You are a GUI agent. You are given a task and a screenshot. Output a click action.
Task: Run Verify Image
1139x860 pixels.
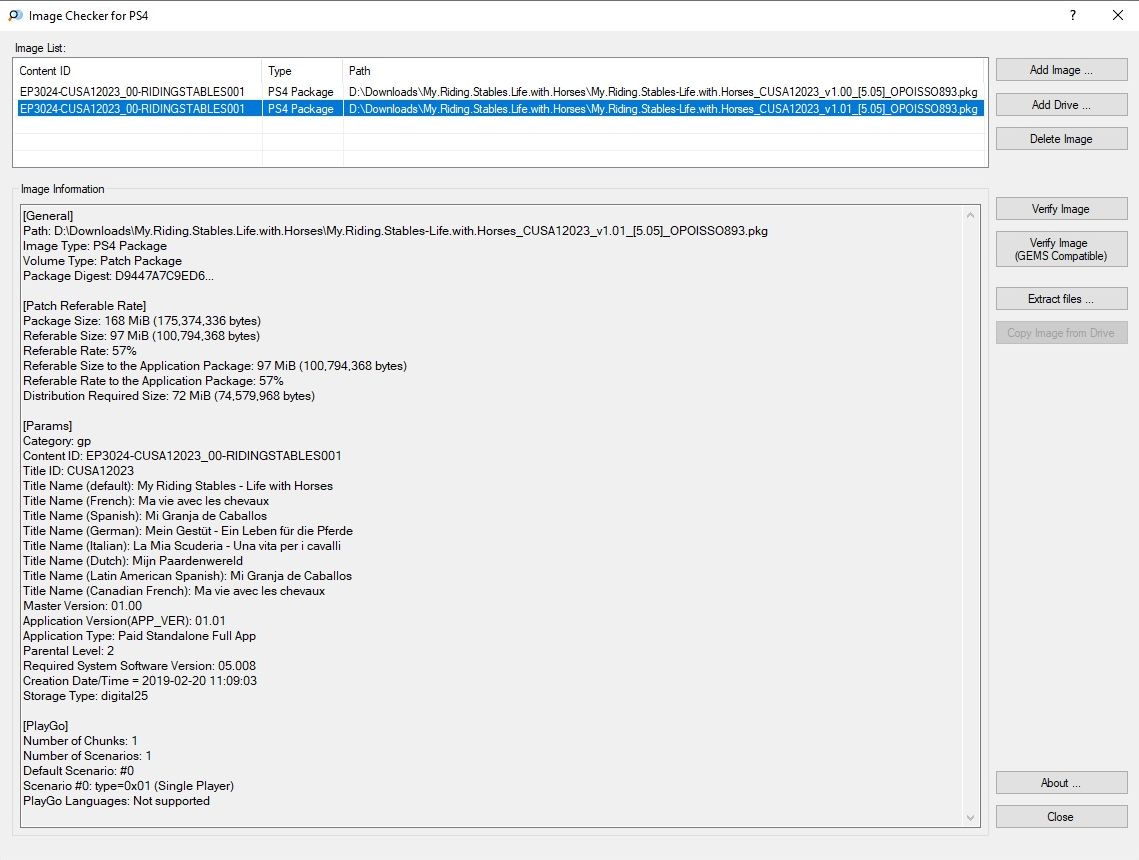1061,208
